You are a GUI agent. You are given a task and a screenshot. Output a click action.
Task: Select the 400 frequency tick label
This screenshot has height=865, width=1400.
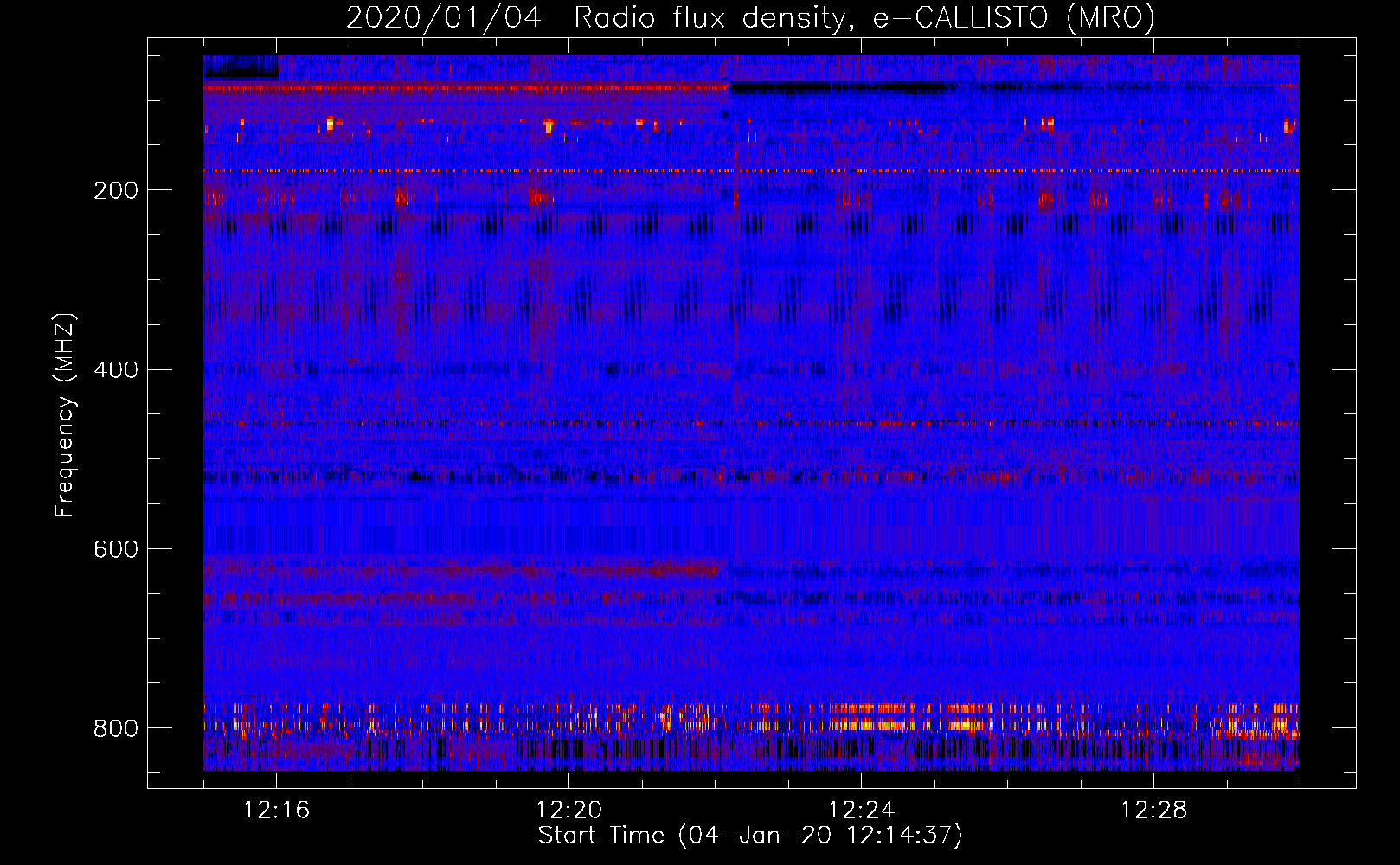116,370
